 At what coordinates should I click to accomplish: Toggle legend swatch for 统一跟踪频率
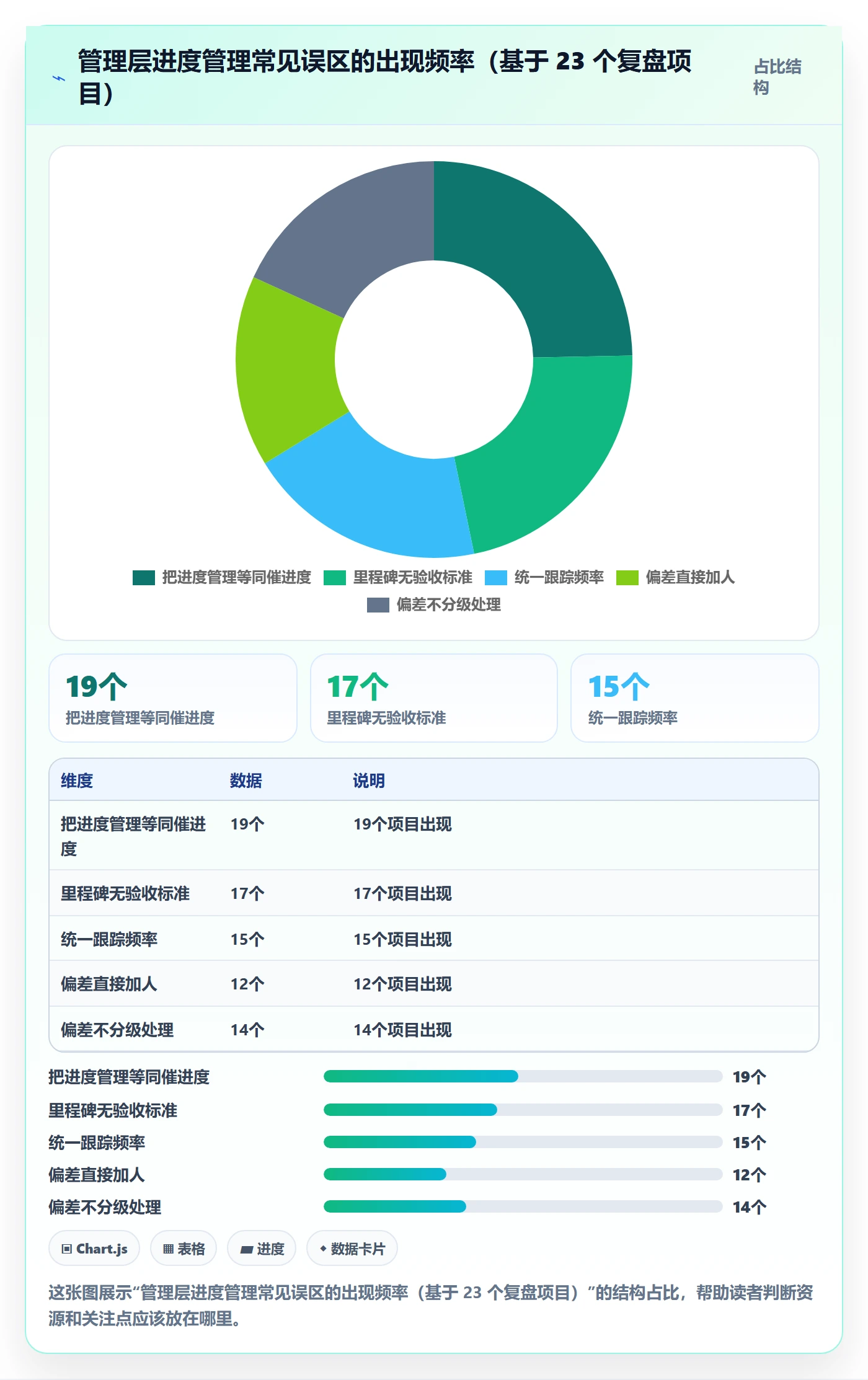[495, 578]
